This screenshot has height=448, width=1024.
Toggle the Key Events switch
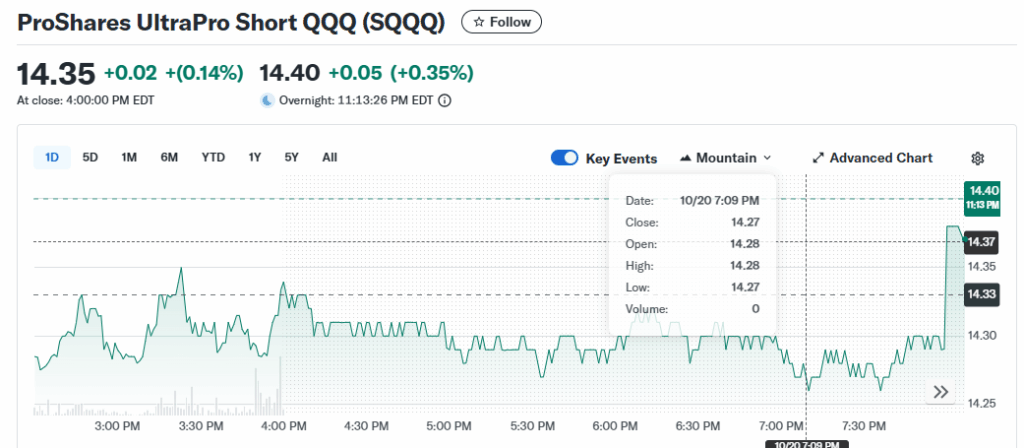(564, 158)
